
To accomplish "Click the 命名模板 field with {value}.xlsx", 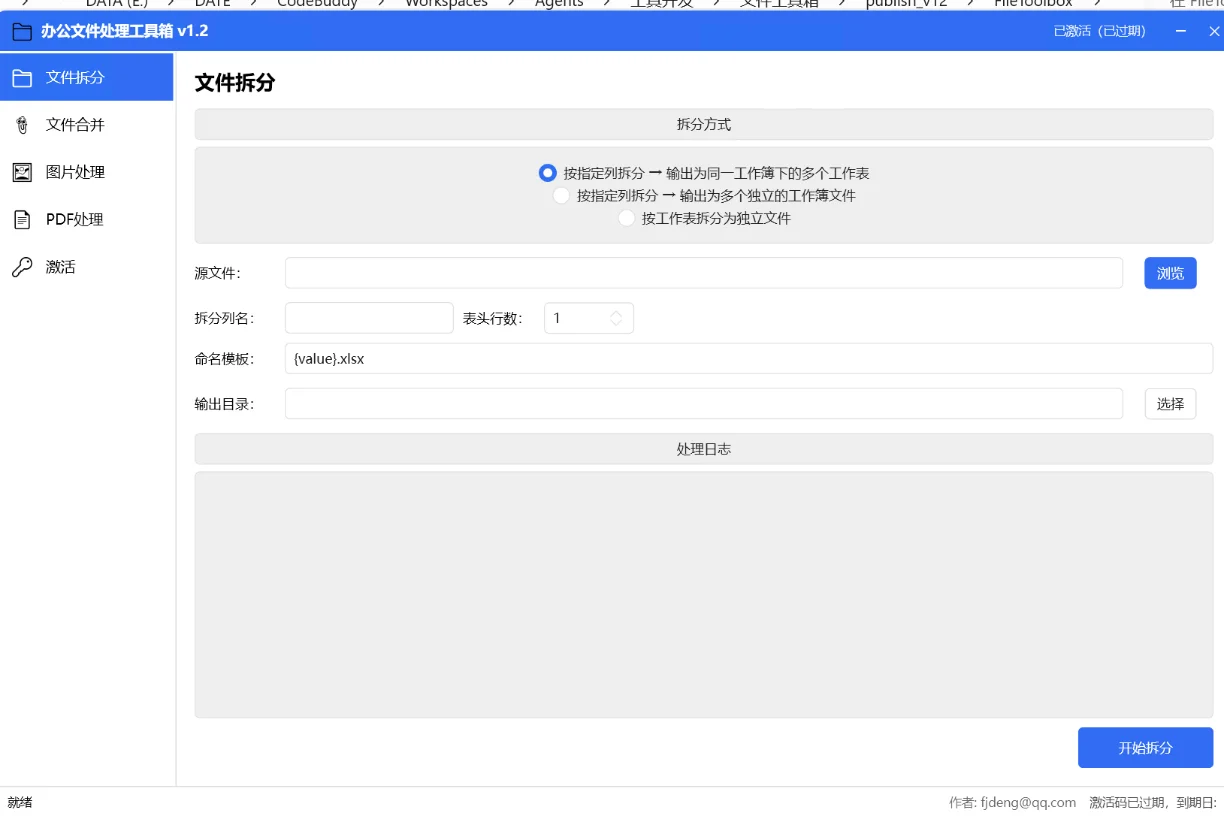I will 749,358.
